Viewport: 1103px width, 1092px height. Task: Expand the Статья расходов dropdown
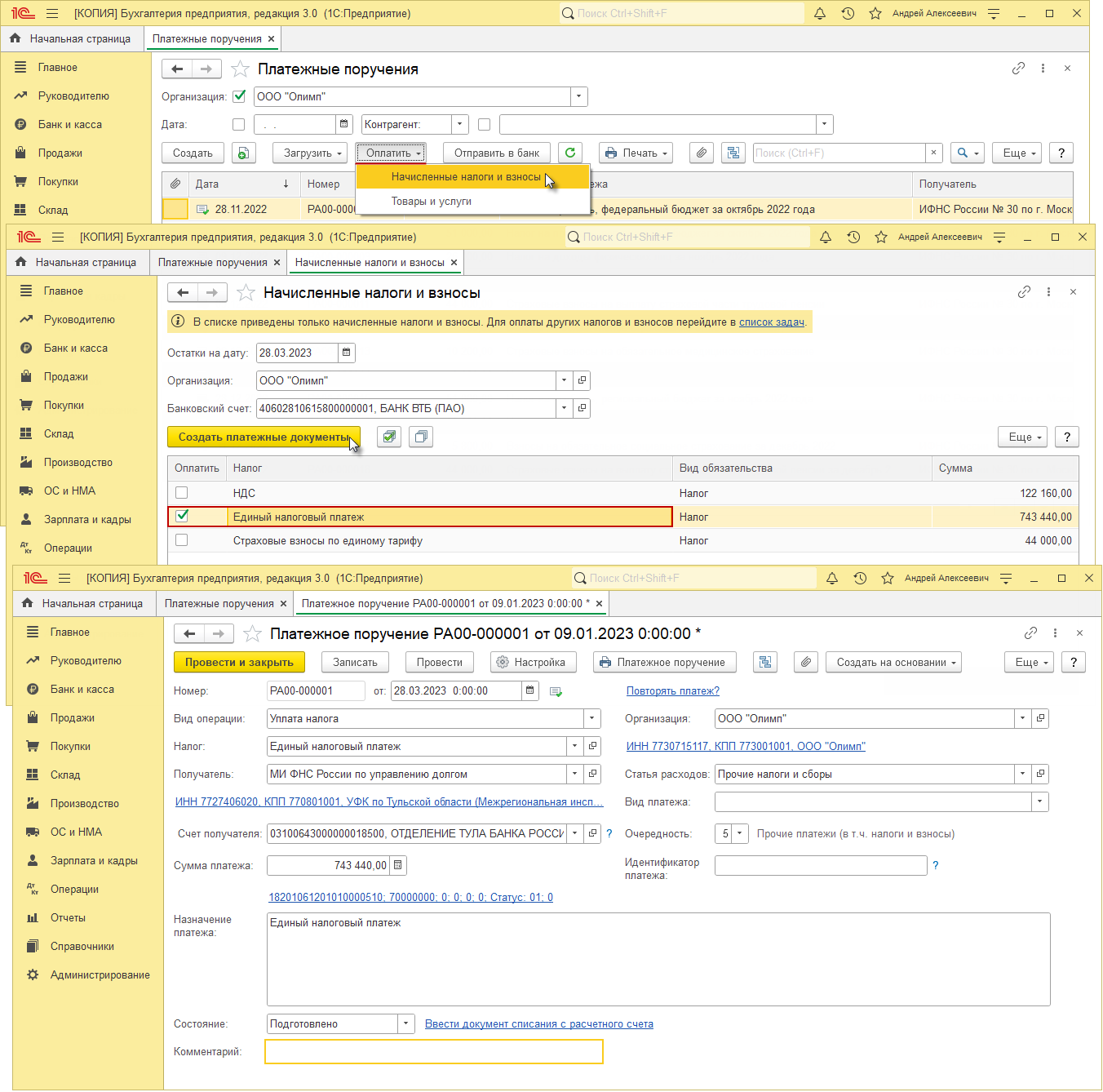1023,774
